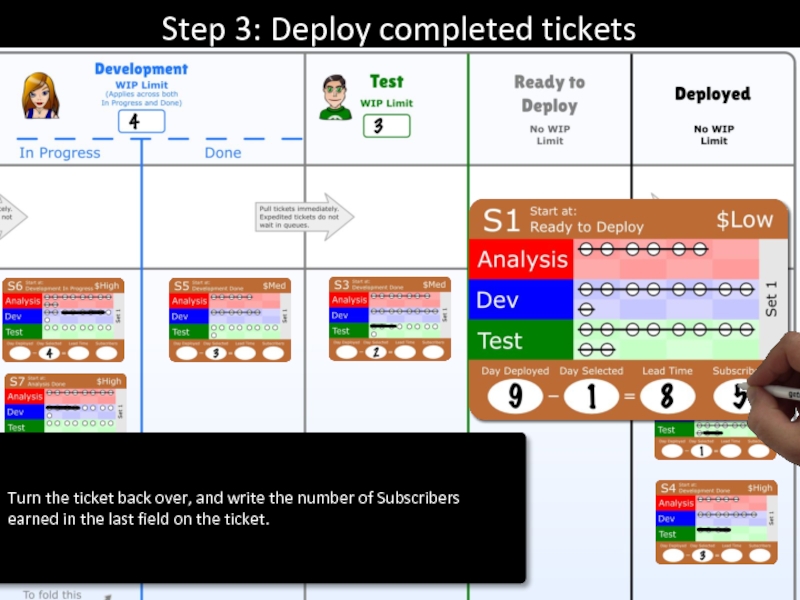The width and height of the screenshot is (800, 600).
Task: Click the black Turn the ticket back over caption
Action: pos(262,508)
